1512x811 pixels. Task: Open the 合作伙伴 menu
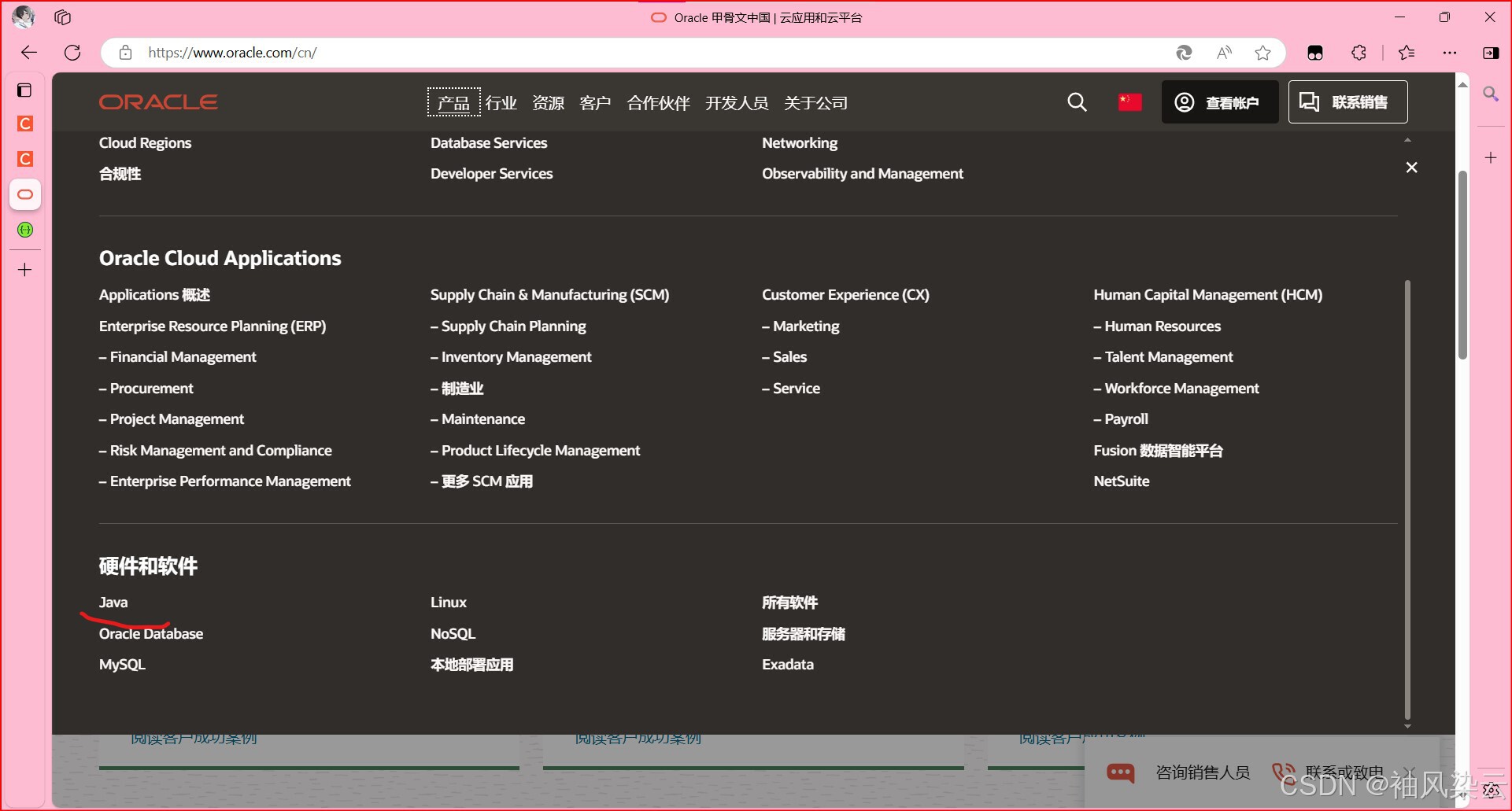tap(658, 103)
